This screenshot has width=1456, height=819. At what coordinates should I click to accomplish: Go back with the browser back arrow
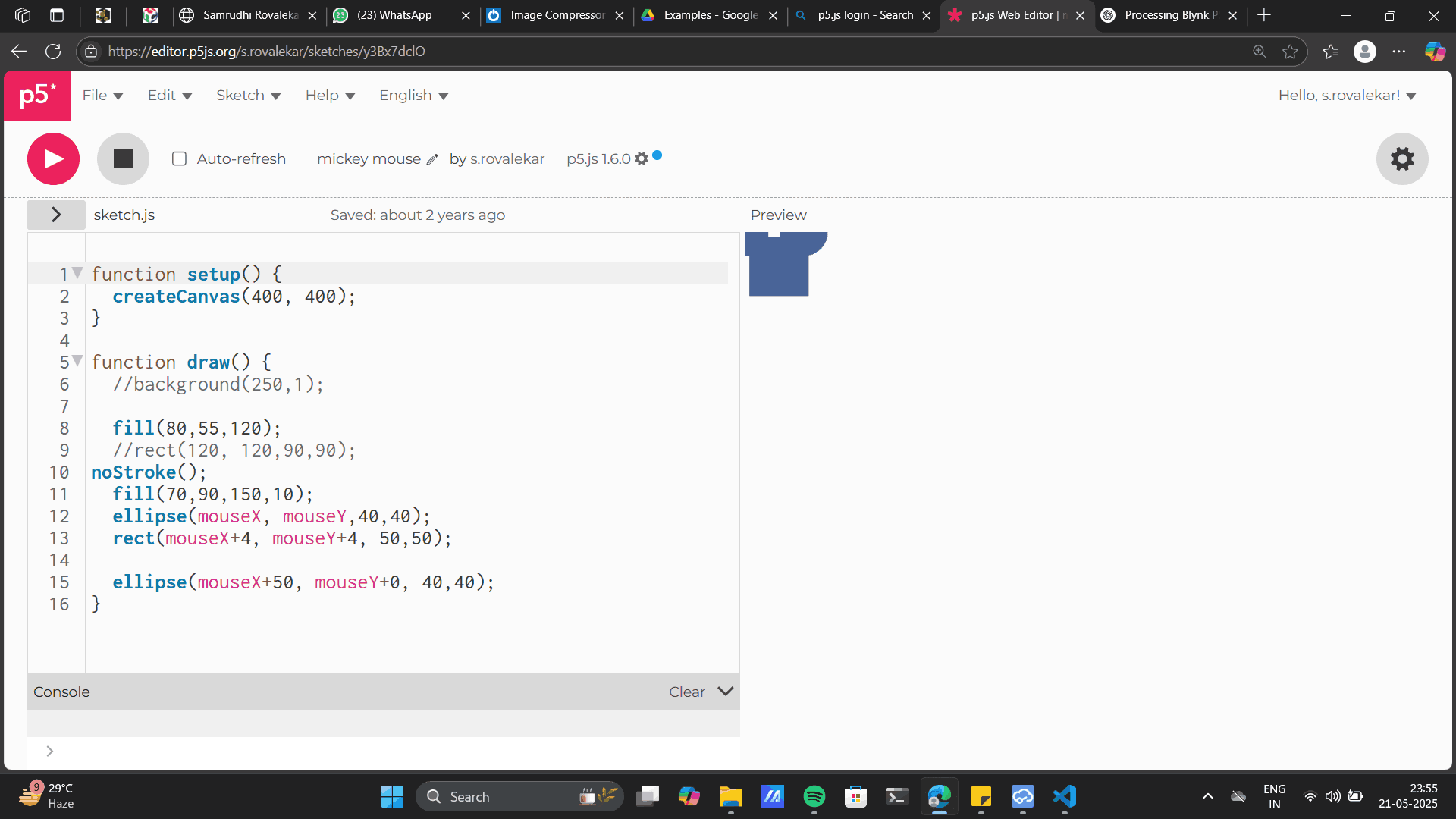pyautogui.click(x=19, y=52)
